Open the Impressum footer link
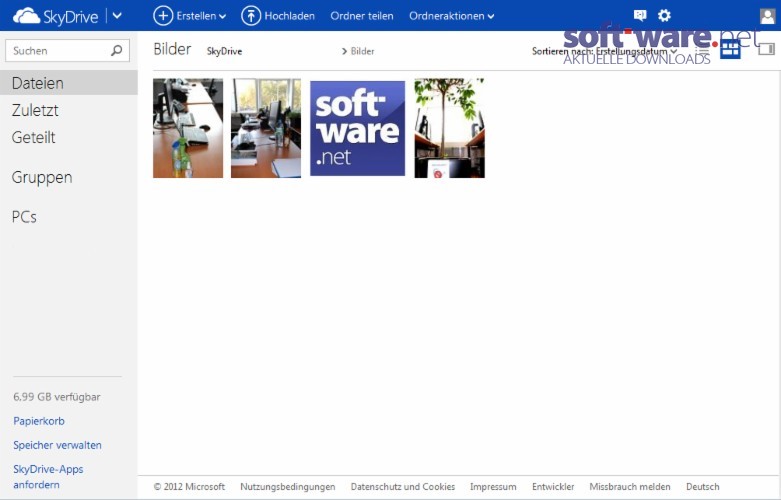The height and width of the screenshot is (500, 781). coord(493,487)
